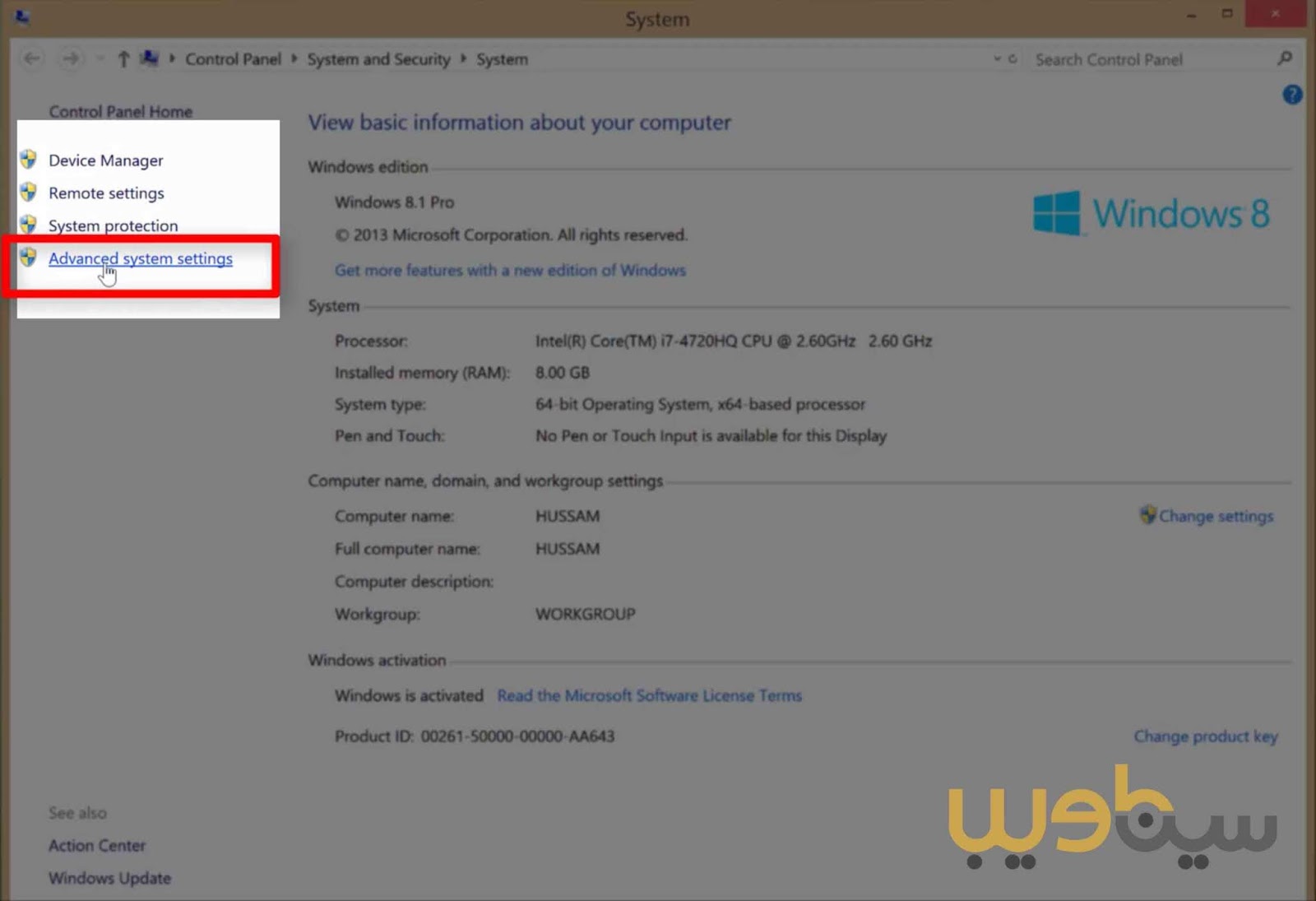Click the System icon in the address bar
The width and height of the screenshot is (1316, 901).
pos(149,58)
